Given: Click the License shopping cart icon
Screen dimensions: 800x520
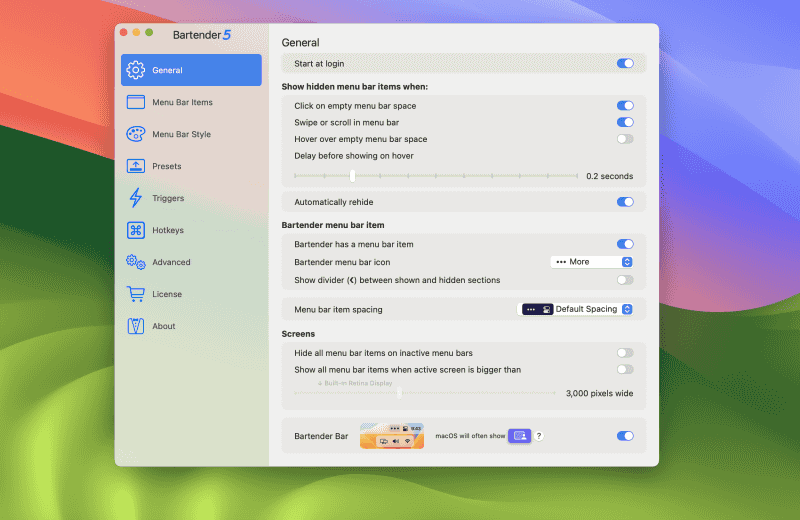Looking at the screenshot, I should [x=136, y=294].
